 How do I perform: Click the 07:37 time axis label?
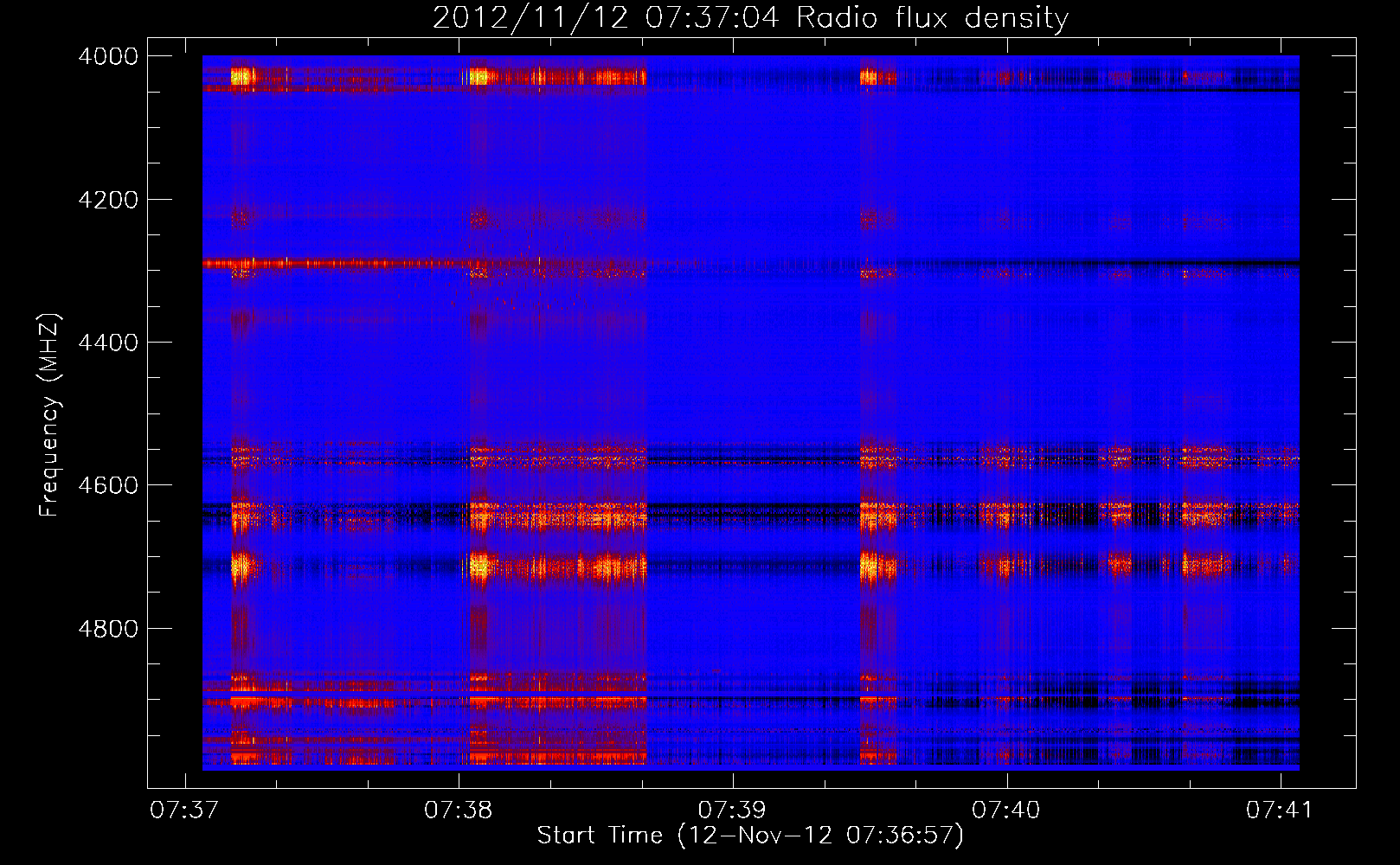point(184,811)
